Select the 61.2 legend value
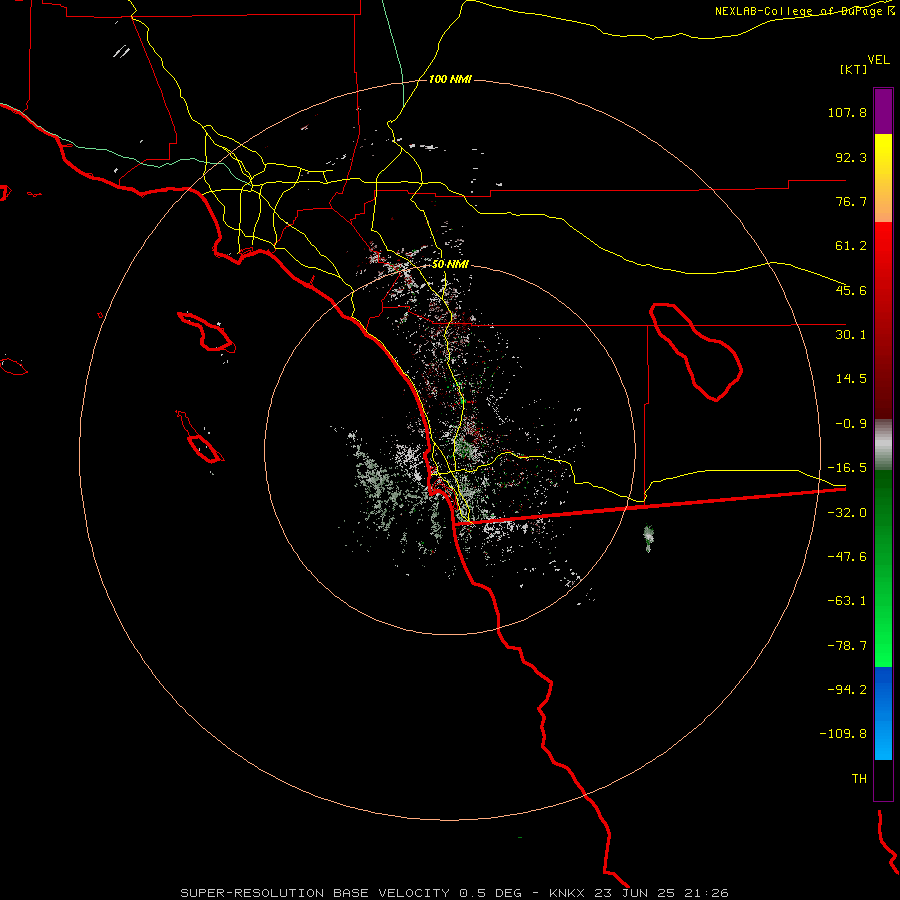This screenshot has height=900, width=900. point(851,246)
